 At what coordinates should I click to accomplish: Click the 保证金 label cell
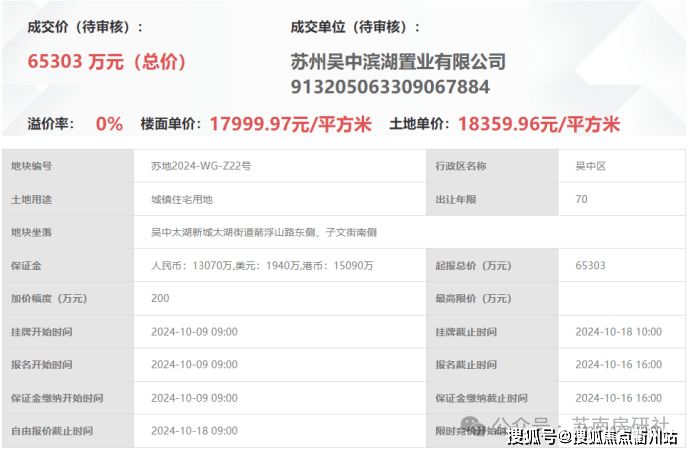[x=68, y=266]
